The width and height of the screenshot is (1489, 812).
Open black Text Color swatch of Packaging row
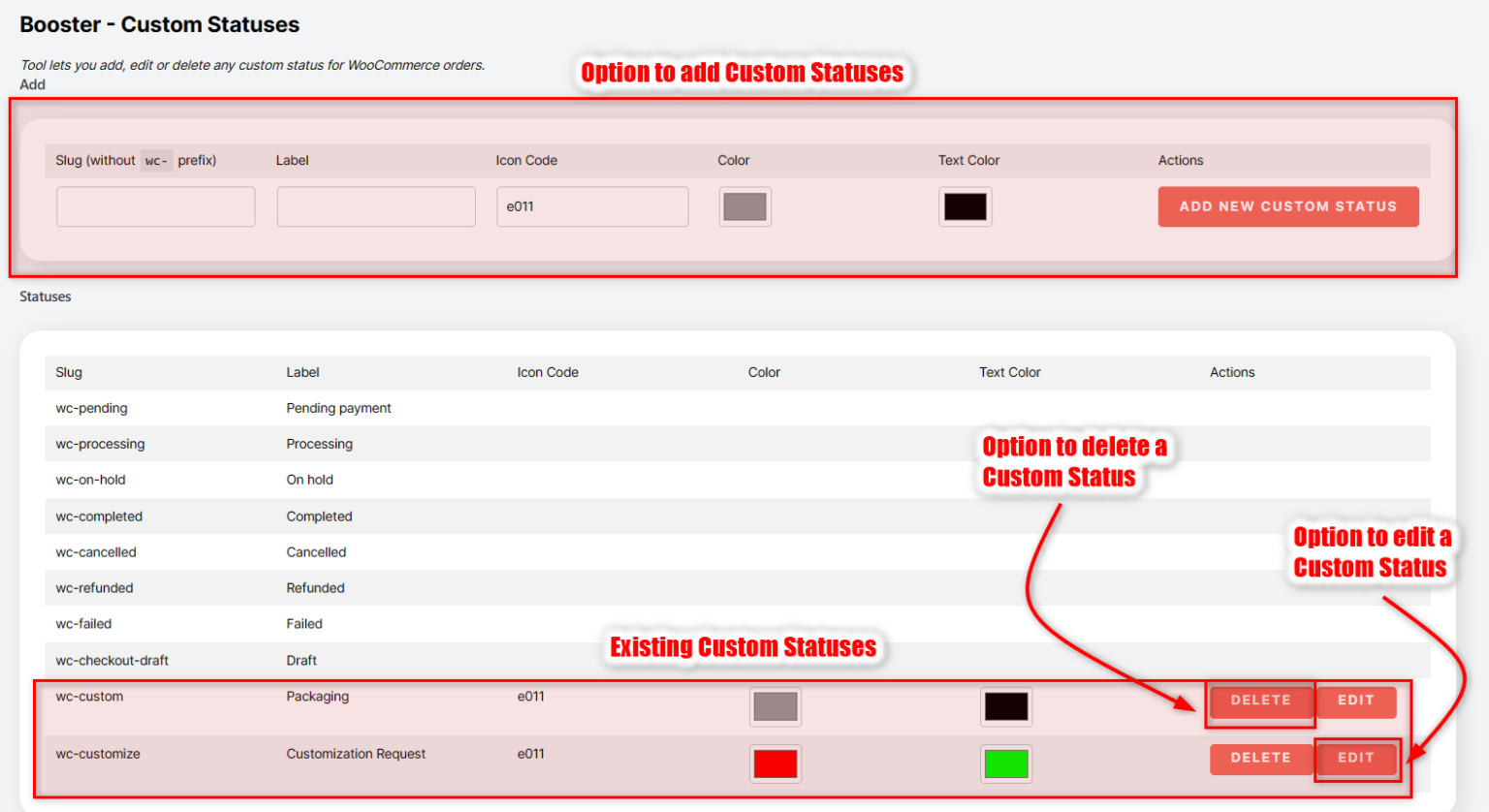[1006, 706]
